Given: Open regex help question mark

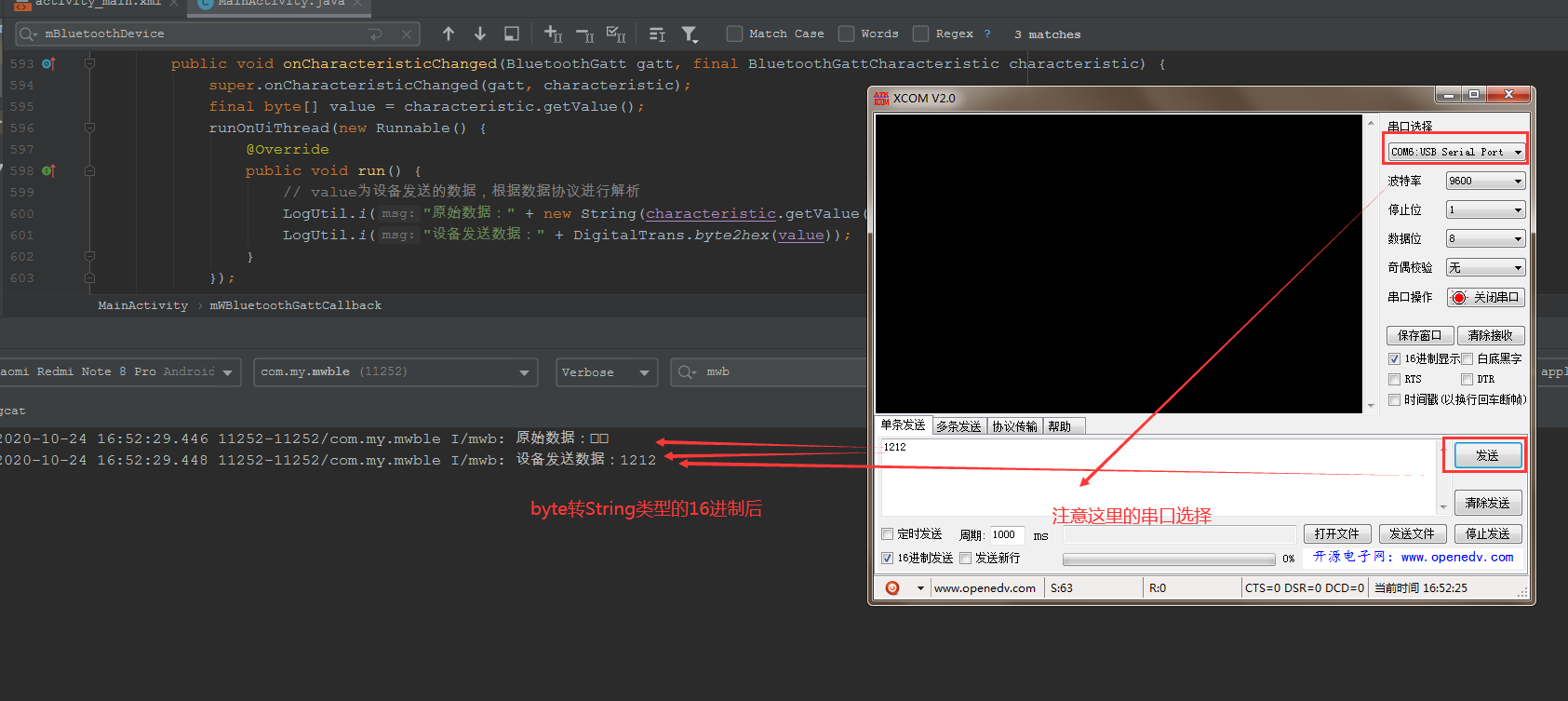Looking at the screenshot, I should click(x=987, y=34).
